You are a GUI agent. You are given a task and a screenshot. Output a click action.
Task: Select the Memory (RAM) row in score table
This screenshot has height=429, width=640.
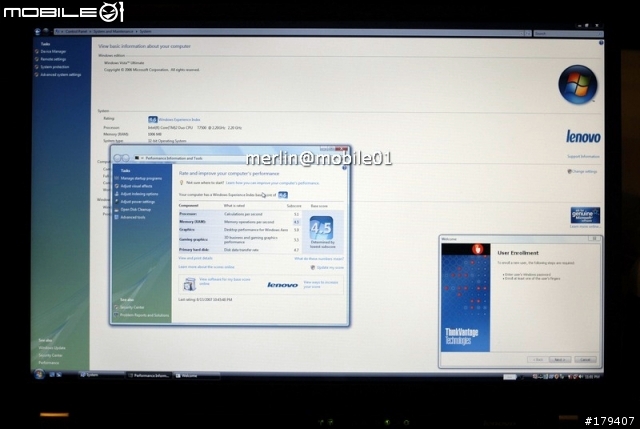pos(240,222)
